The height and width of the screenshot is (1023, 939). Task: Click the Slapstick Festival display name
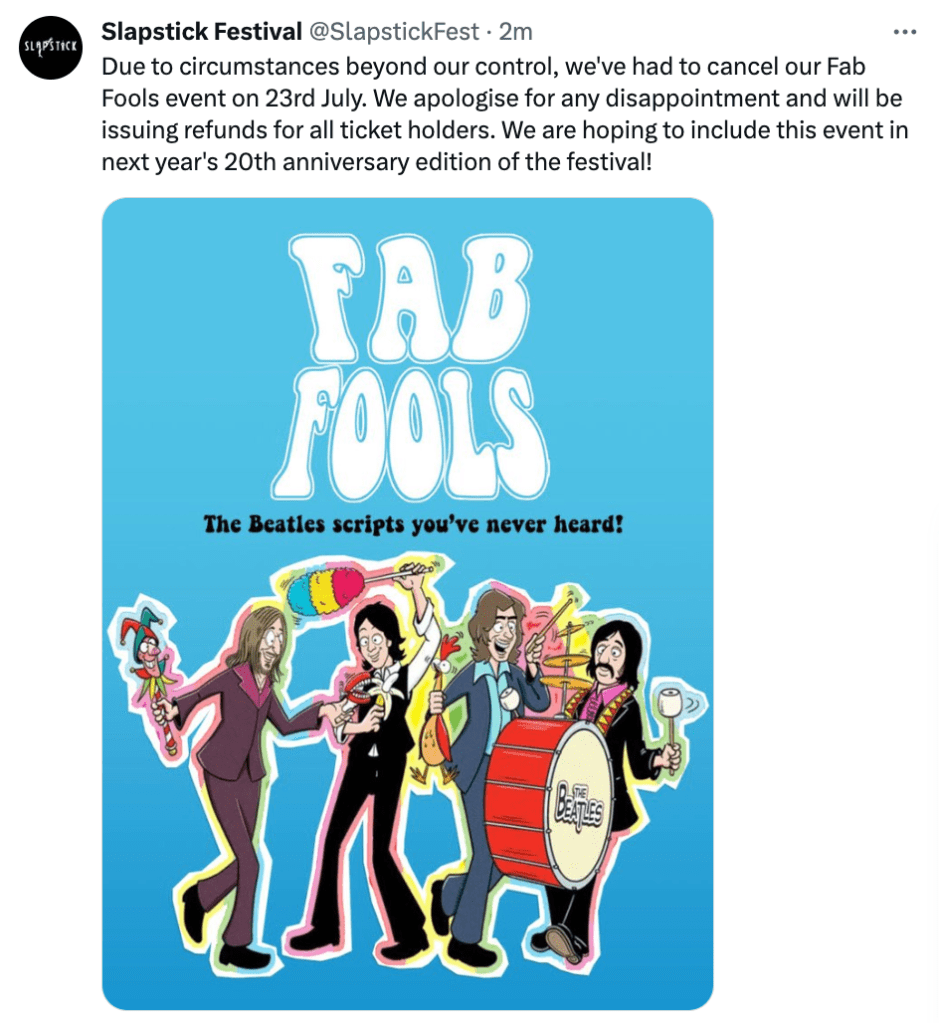point(201,31)
